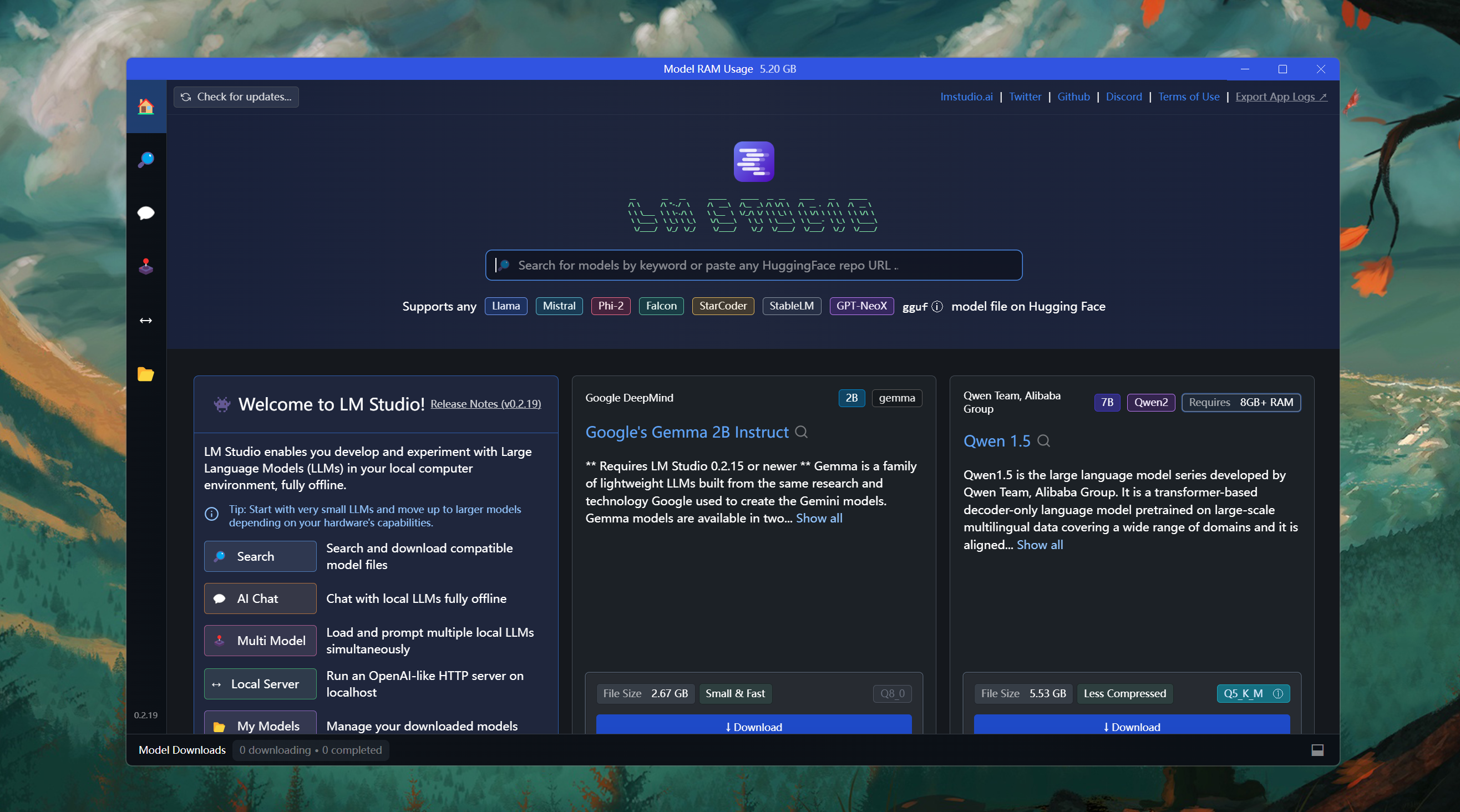
Task: Click the robot icon beside Welcome heading
Action: pos(222,404)
